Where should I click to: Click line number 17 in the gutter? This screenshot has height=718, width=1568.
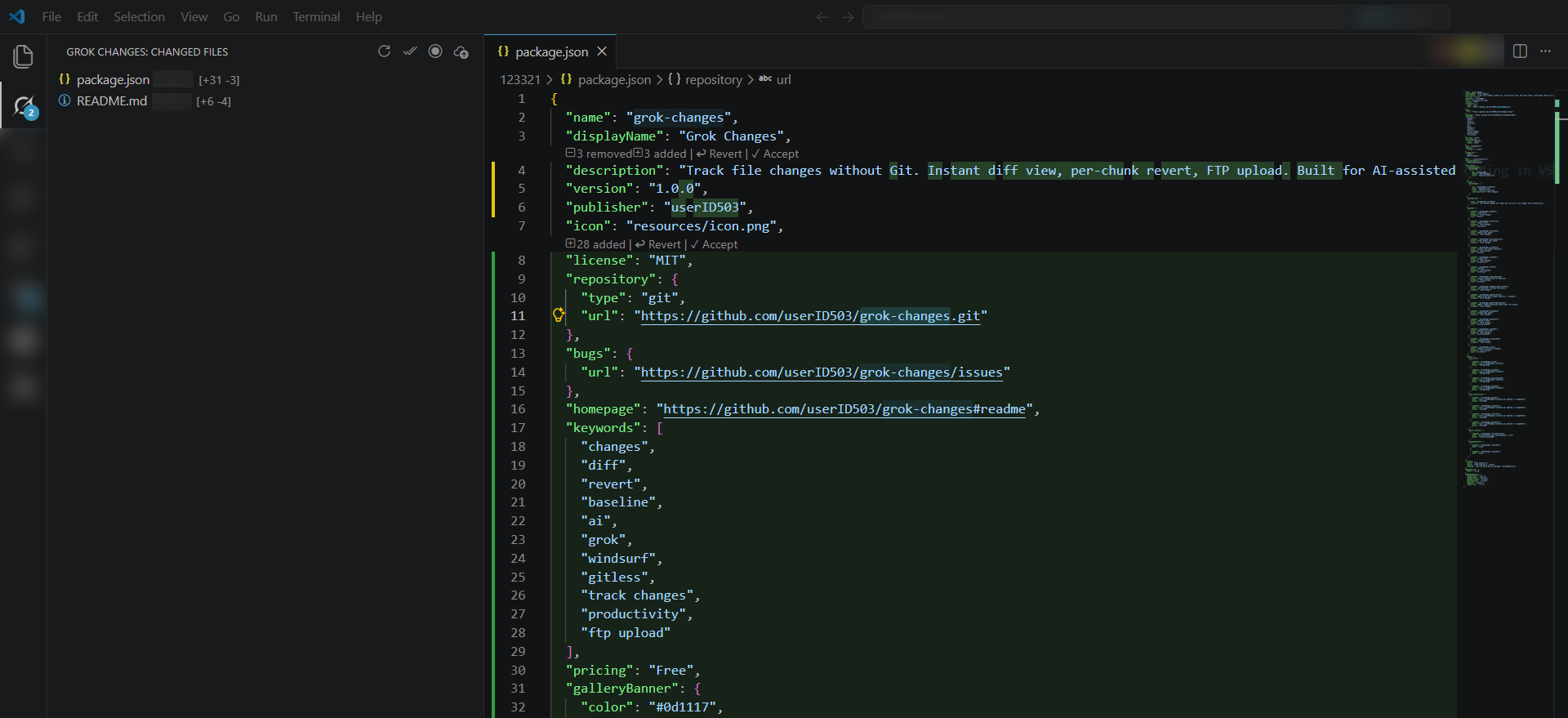(518, 428)
